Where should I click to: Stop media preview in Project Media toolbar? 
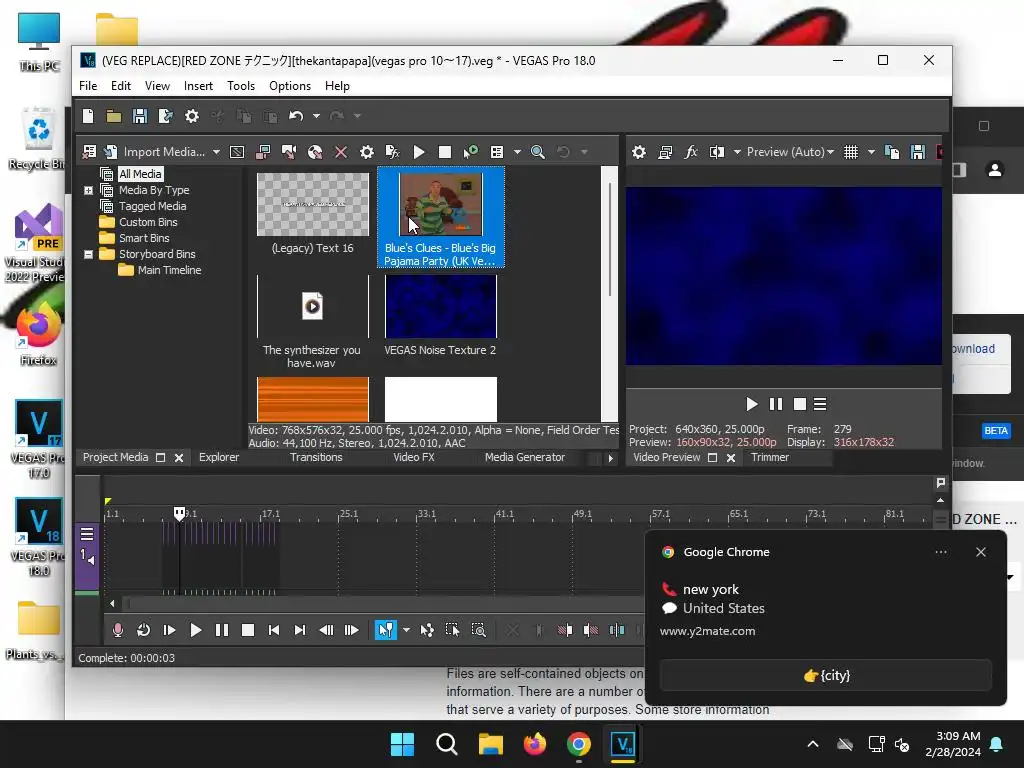point(445,152)
